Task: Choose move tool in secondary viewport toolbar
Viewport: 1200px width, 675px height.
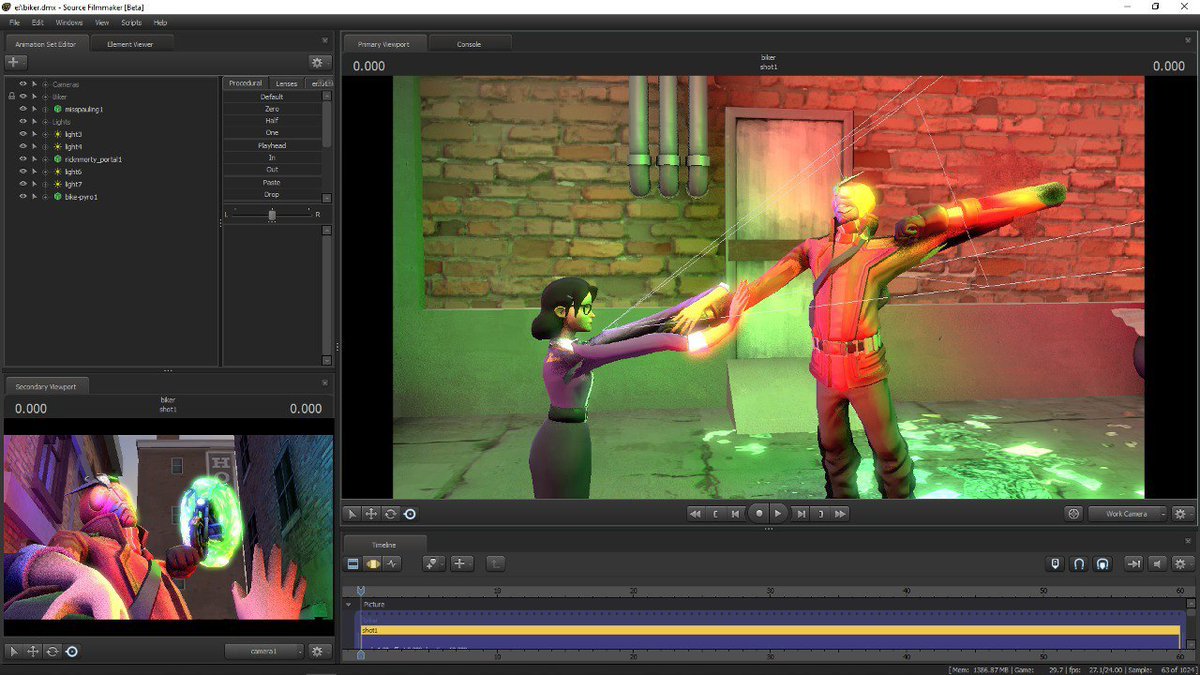Action: (x=33, y=651)
